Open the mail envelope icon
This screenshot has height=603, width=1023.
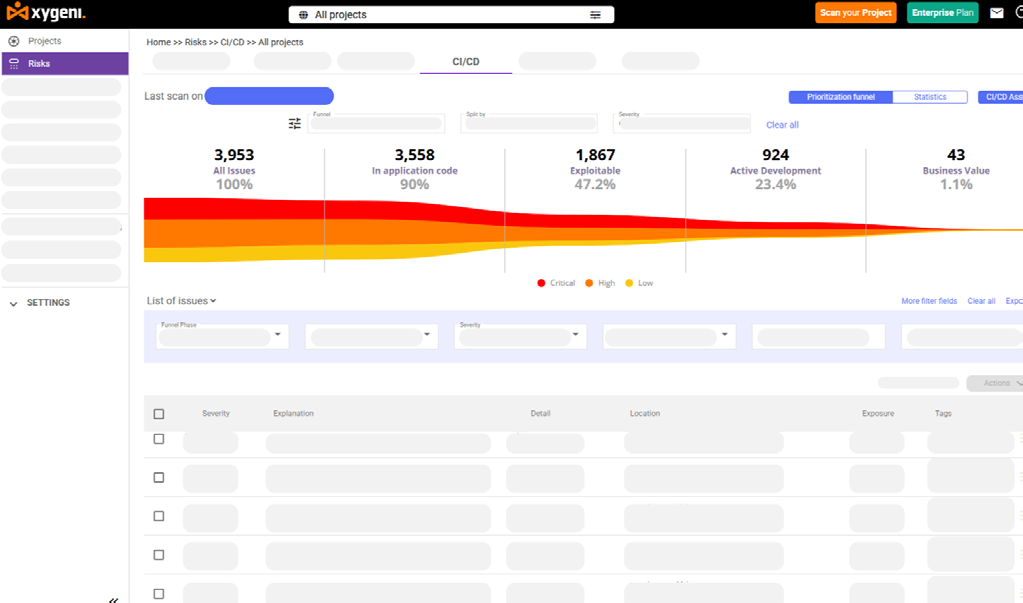point(996,13)
